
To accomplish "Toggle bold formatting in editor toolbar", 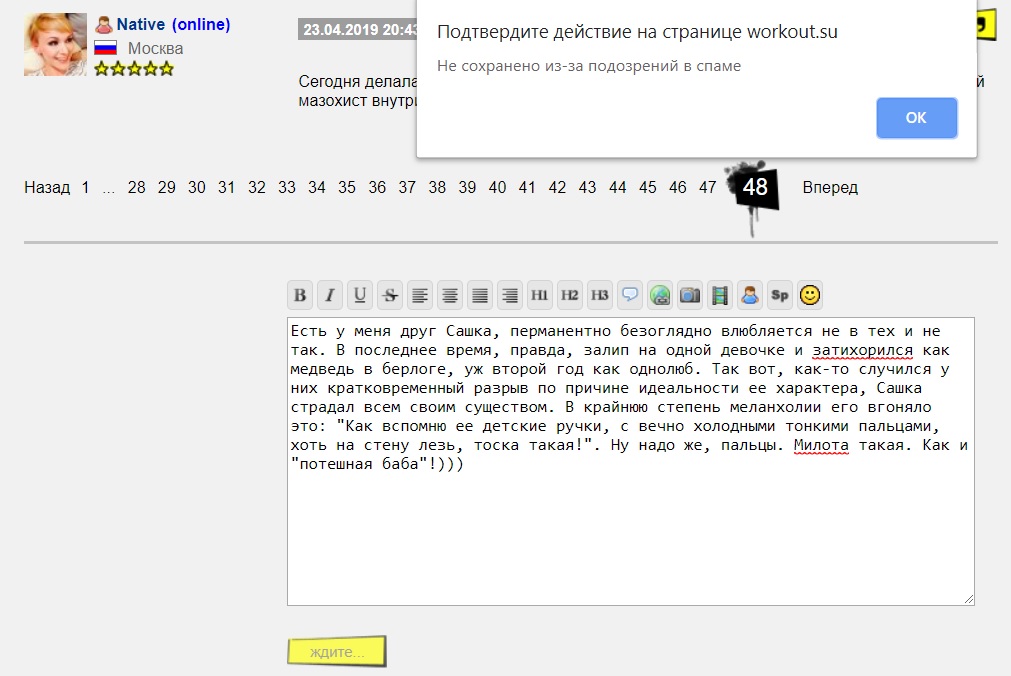I will click(300, 295).
